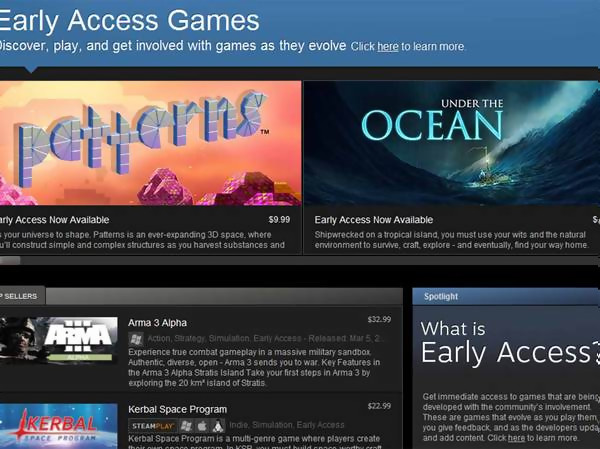Open the Patterns game banner
The width and height of the screenshot is (600, 449).
coord(150,143)
